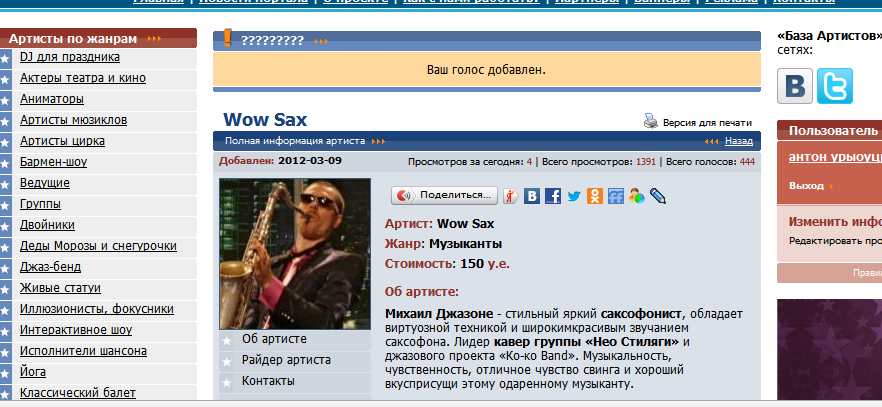Share on Odnoklassniki orange icon
The width and height of the screenshot is (882, 407).
pyautogui.click(x=595, y=196)
